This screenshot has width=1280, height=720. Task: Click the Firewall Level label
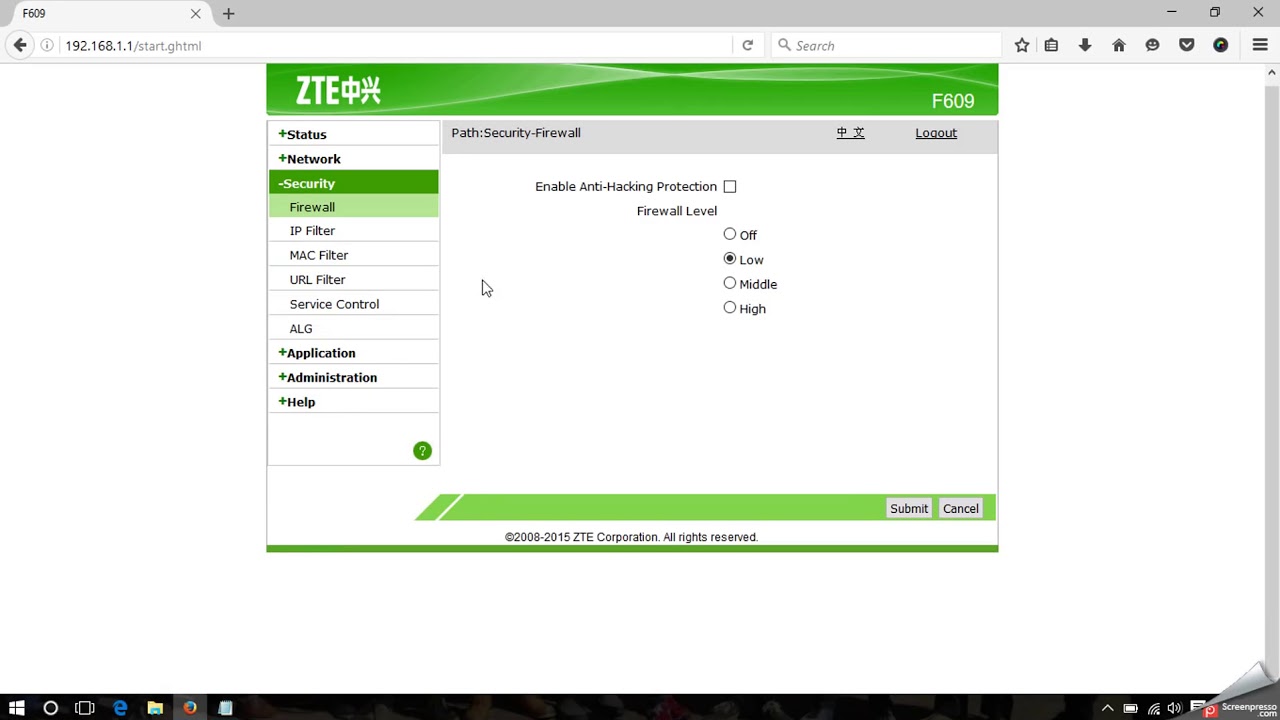coord(677,211)
